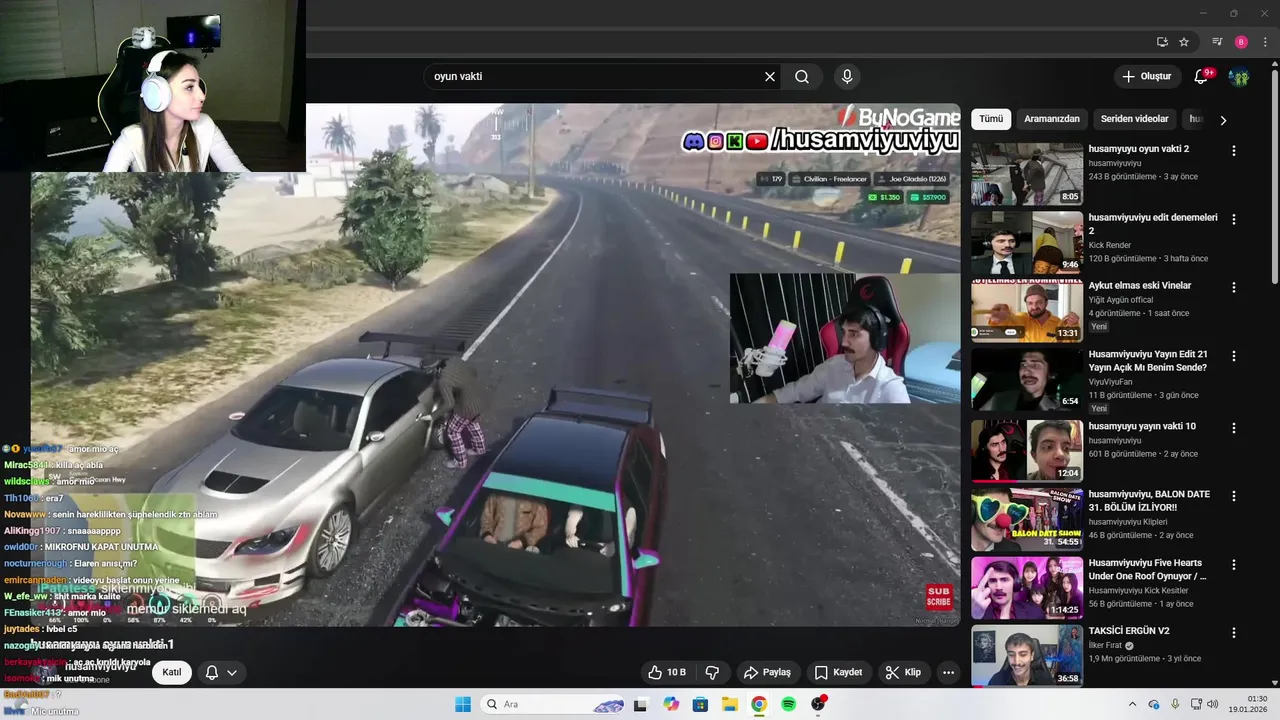Open options for husamviyuviyu edit denemeleri 2
Image resolution: width=1280 pixels, height=720 pixels.
1233,219
